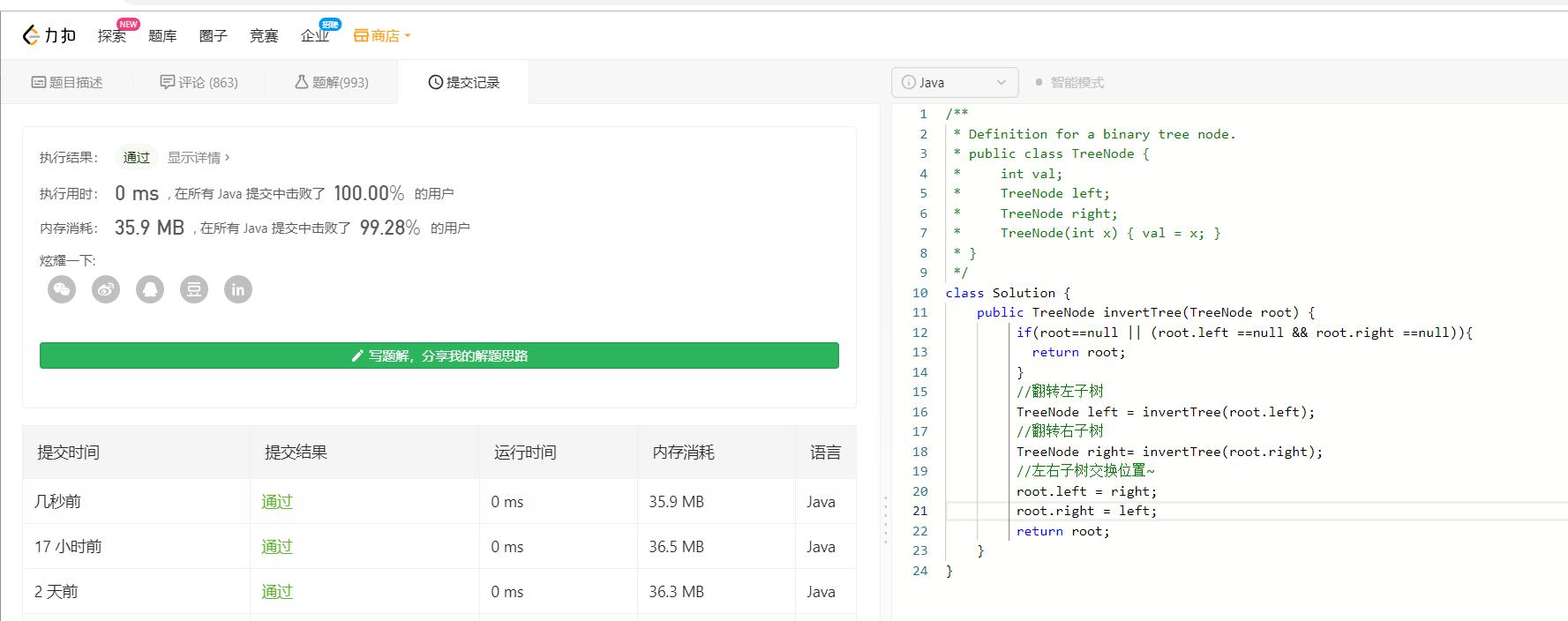Viewport: 1568px width, 621px height.
Task: Open the 17 小时前 submission 通过 link
Action: click(x=276, y=547)
